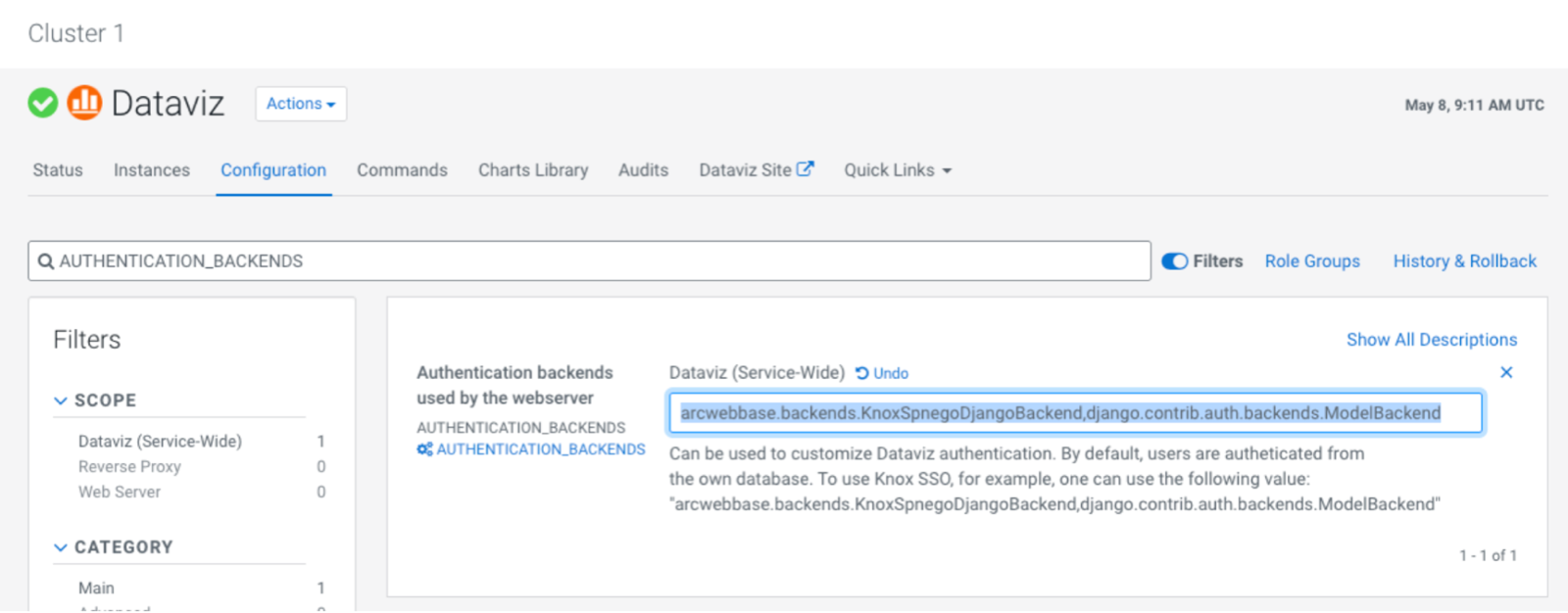The width and height of the screenshot is (1568, 613).
Task: Click the orange Dataviz service logo
Action: click(x=84, y=102)
